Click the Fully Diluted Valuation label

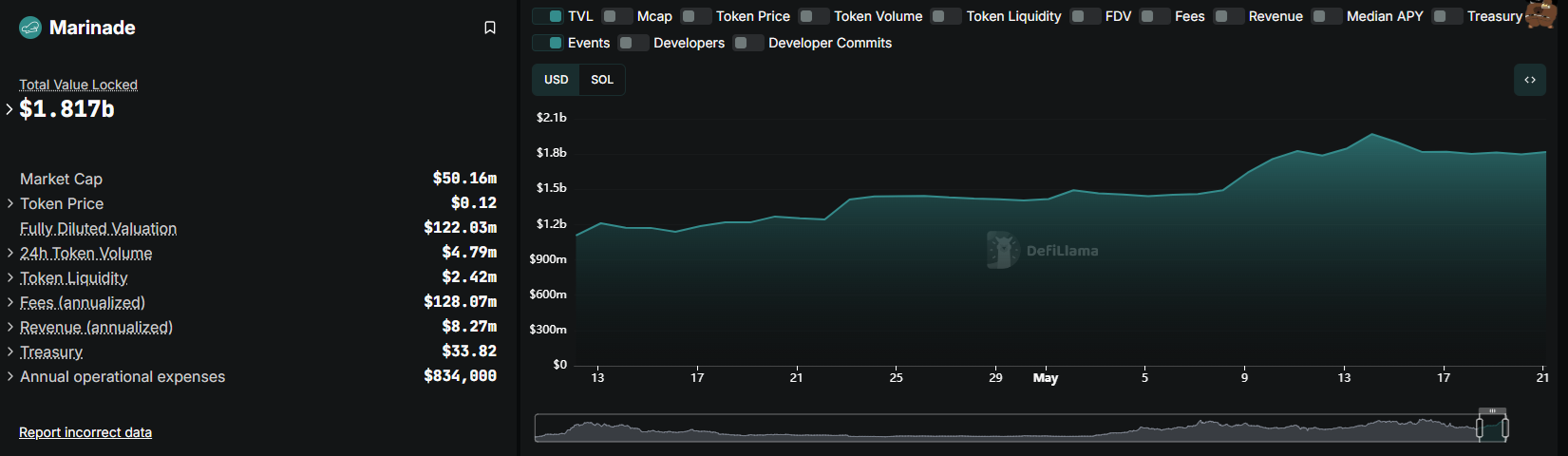point(98,228)
